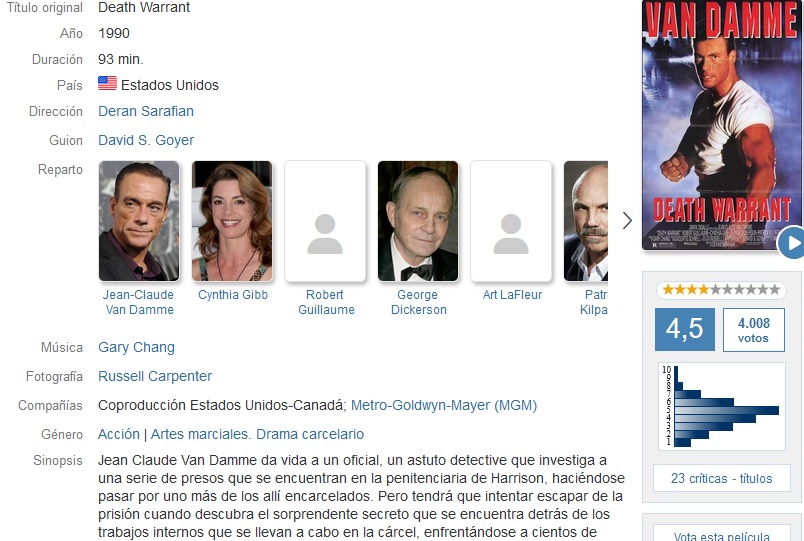The width and height of the screenshot is (804, 541).
Task: Open George Dickerson's cast photo
Action: point(418,221)
